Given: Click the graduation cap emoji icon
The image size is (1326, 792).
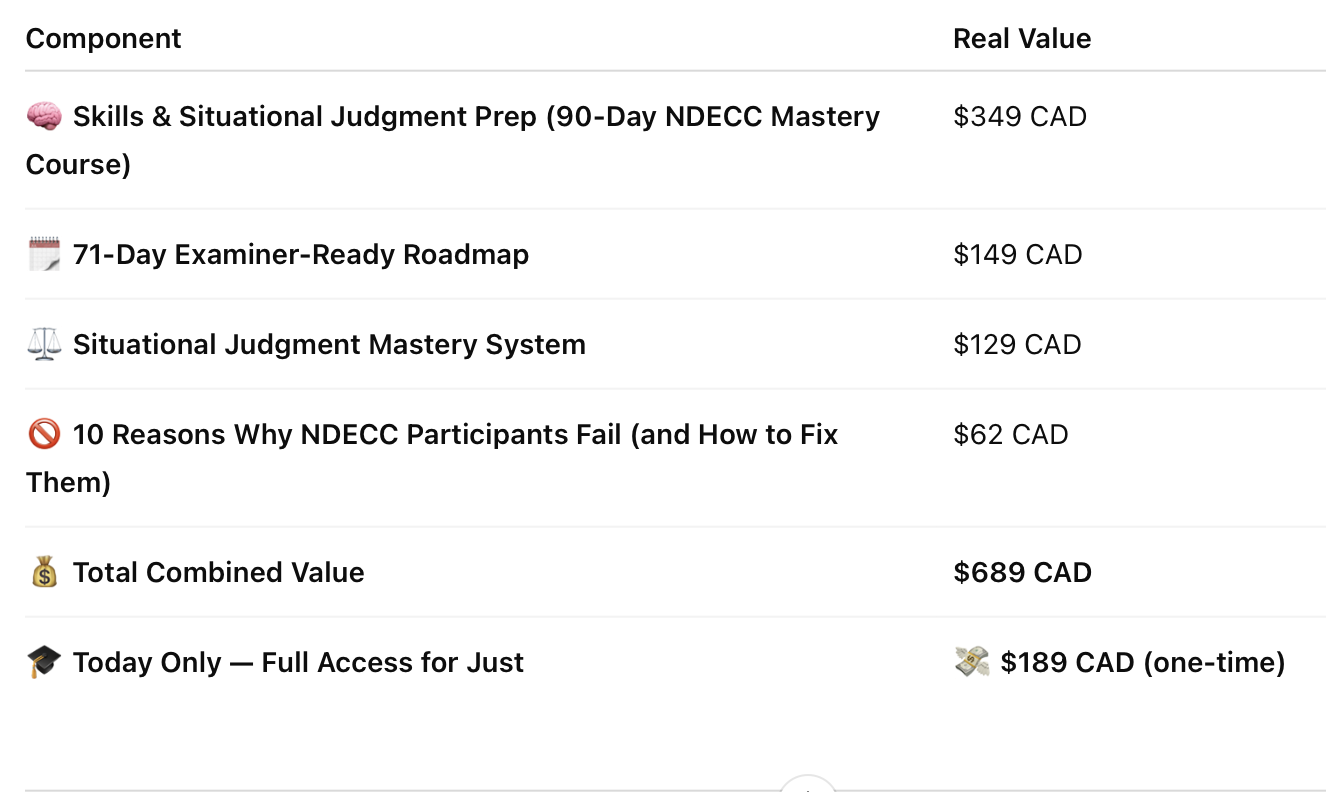Looking at the screenshot, I should pos(44,663).
